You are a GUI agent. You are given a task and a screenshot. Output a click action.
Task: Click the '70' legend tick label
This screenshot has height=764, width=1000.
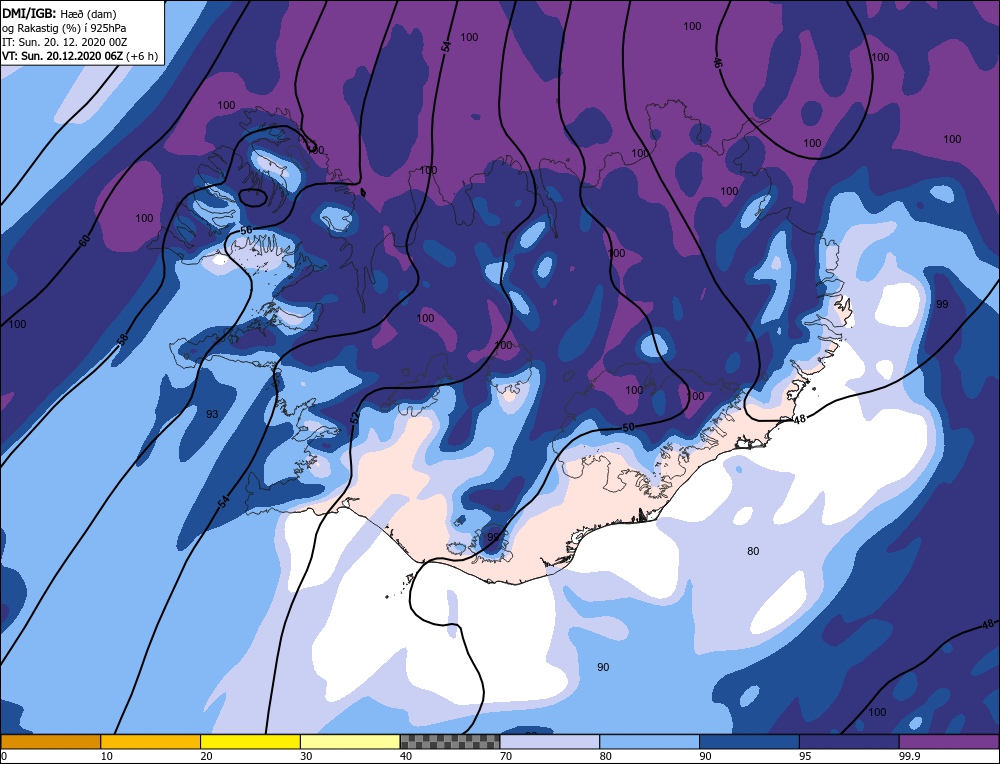pyautogui.click(x=506, y=756)
